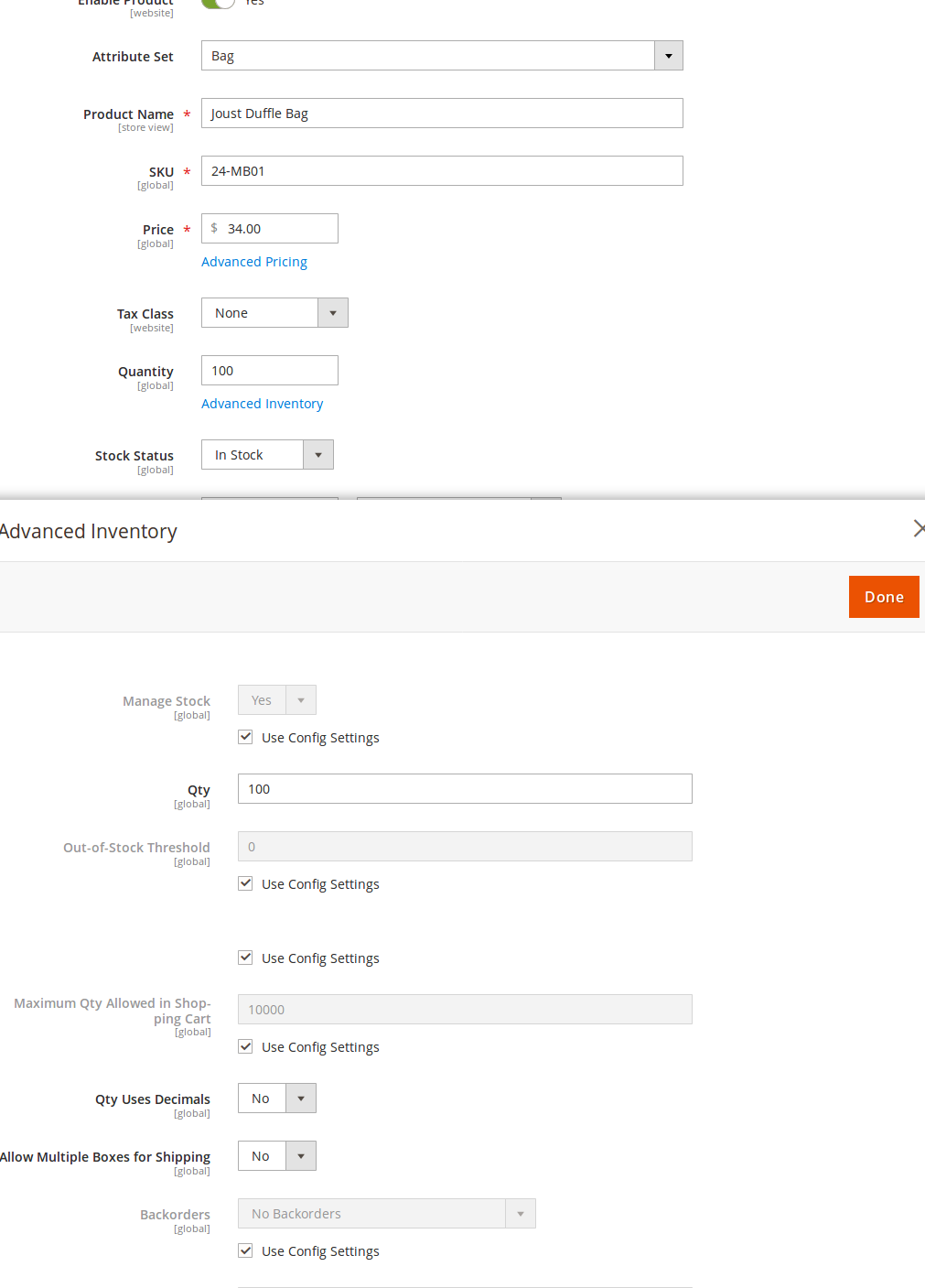925x1288 pixels.
Task: Uncheck Use Config Settings for Out-of-Stock Threshold
Action: 245,883
